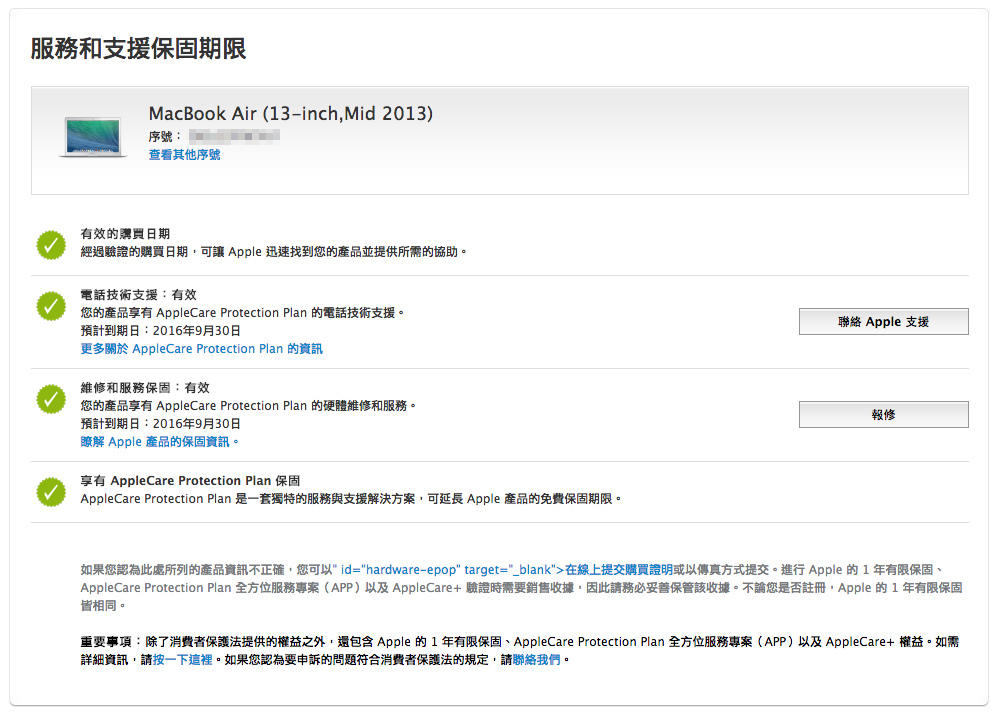The image size is (997, 713).
Task: Click the 電話技術支援:有效 status text
Action: (139, 294)
